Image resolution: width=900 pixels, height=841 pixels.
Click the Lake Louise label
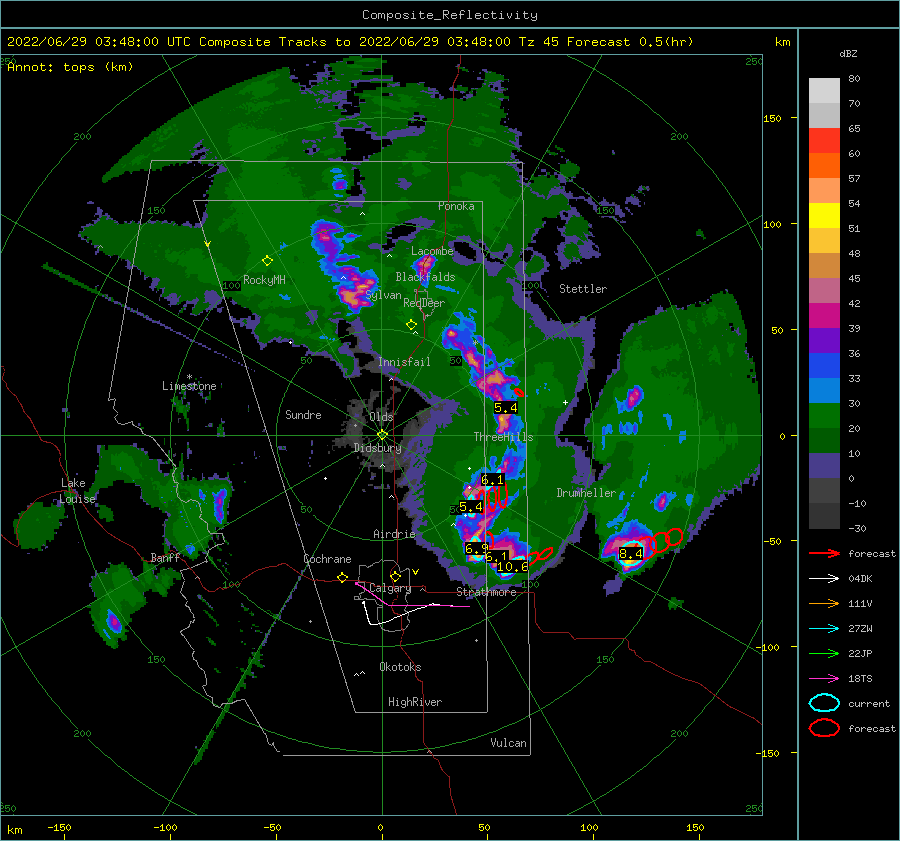coord(77,491)
